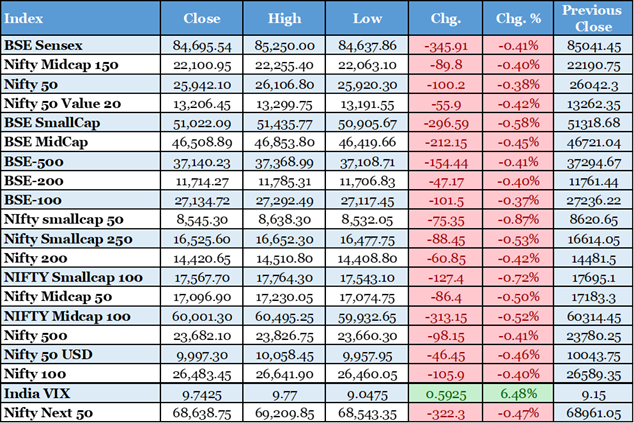Viewport: 634px width, 423px height.
Task: Click BSE Sensex close value 84,695.54
Action: [202, 45]
